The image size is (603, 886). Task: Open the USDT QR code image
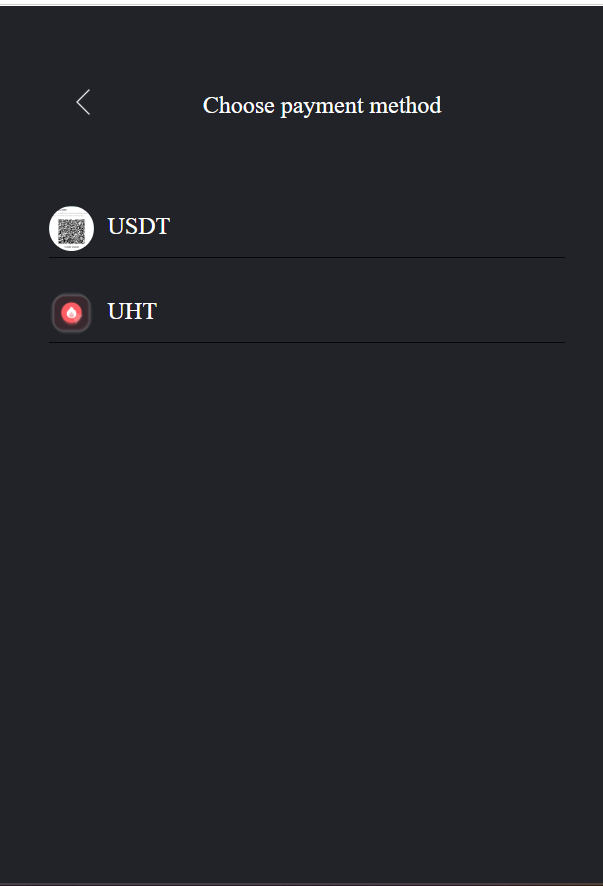click(71, 228)
